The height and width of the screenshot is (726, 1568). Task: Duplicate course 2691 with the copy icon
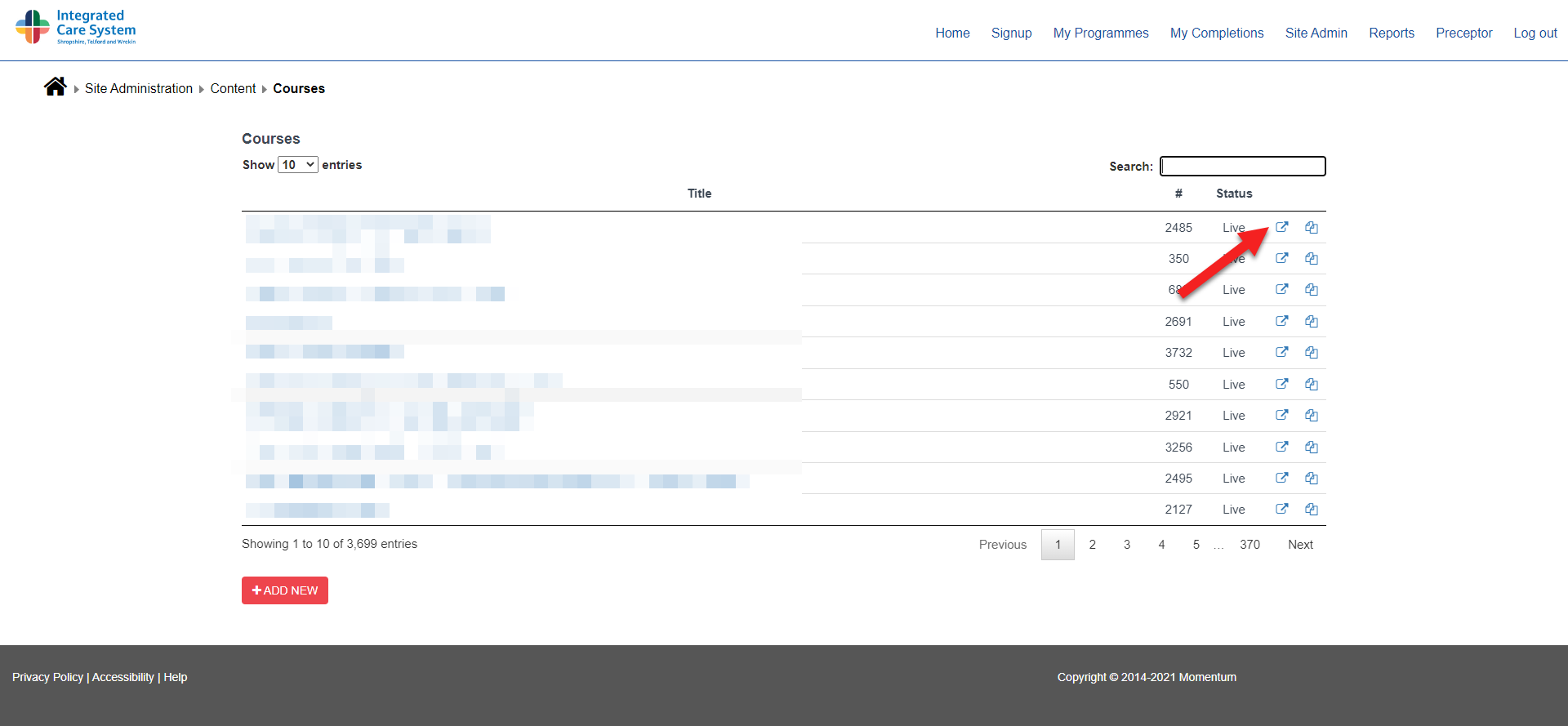pyautogui.click(x=1312, y=321)
